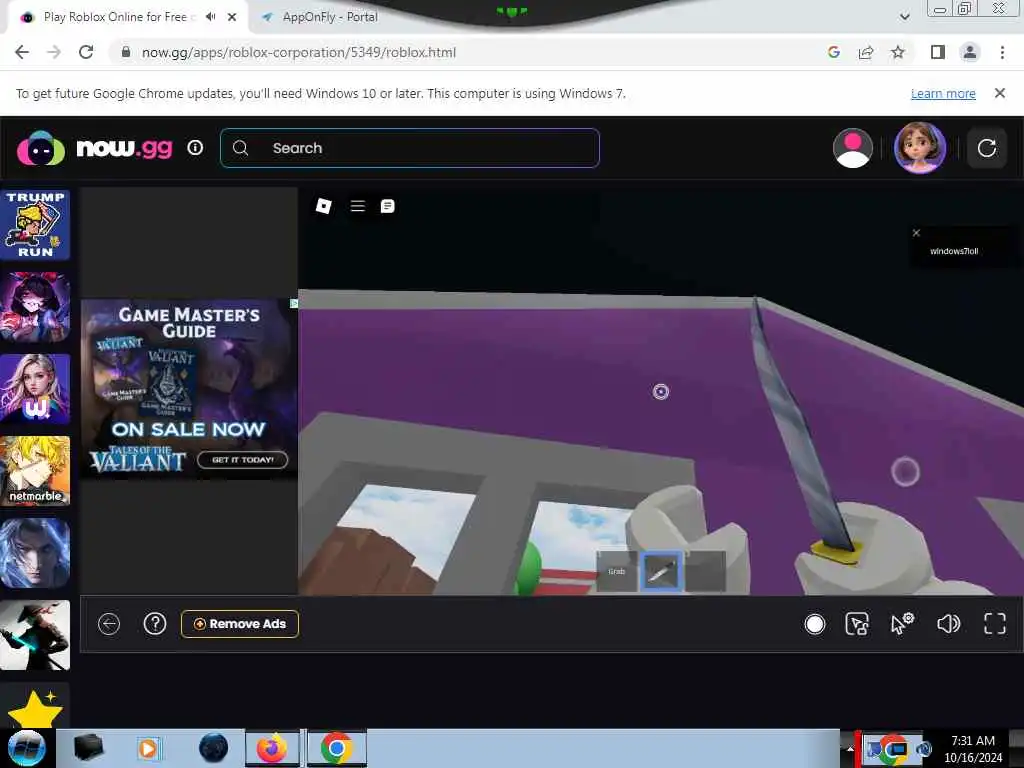Click the Remove Ads button
This screenshot has width=1024, height=768.
[240, 624]
